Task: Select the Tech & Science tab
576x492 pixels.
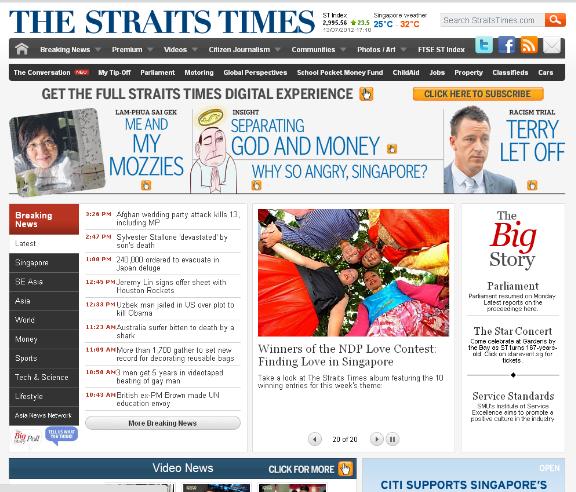Action: tap(44, 377)
